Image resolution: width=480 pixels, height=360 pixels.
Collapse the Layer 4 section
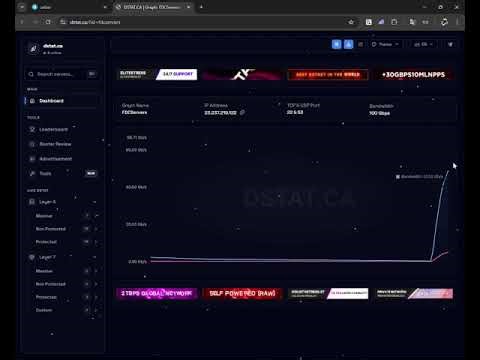point(94,202)
